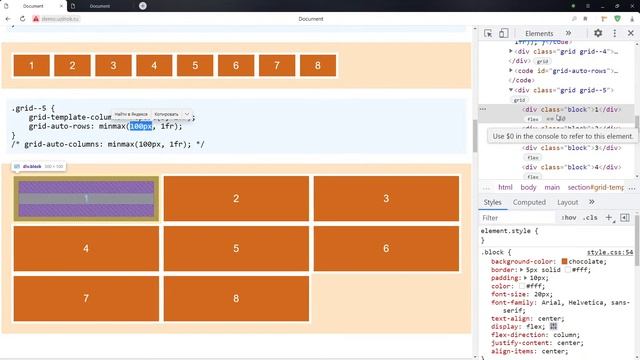Click the text-align center value
Viewport: 640px width, 360px height.
549,318
